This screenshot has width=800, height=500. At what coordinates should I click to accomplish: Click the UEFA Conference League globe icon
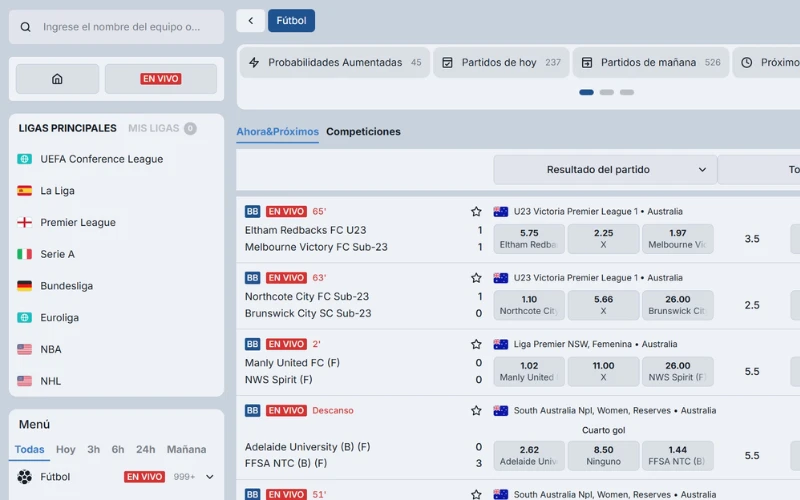(x=24, y=159)
